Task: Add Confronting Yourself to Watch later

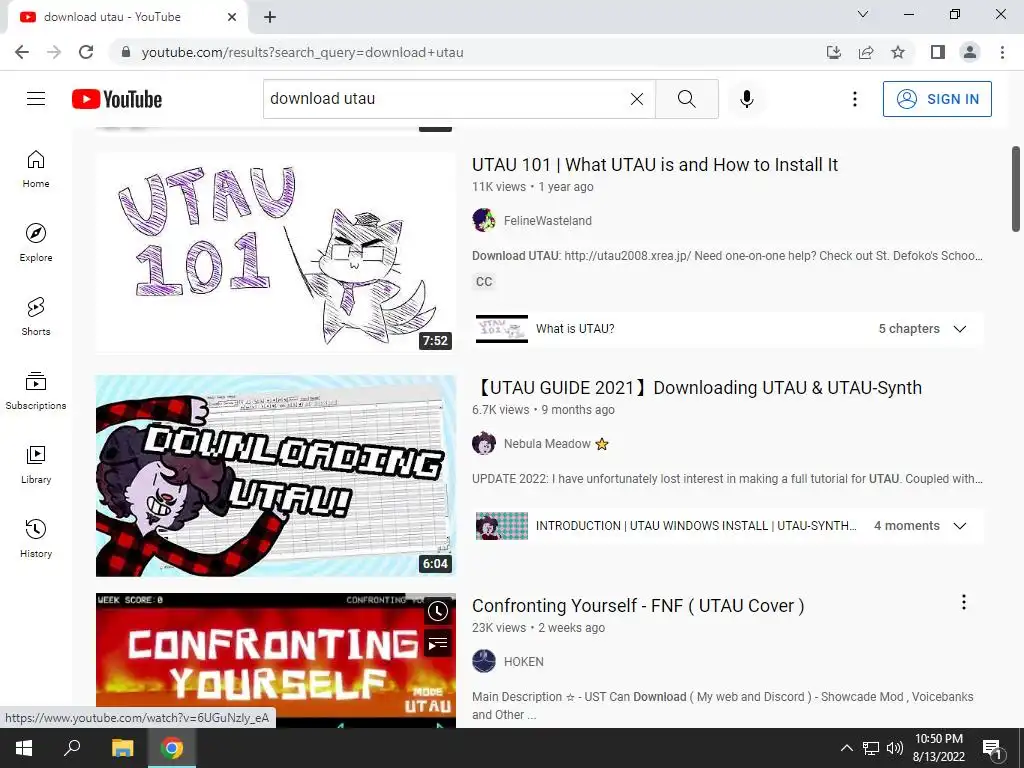Action: pyautogui.click(x=438, y=611)
